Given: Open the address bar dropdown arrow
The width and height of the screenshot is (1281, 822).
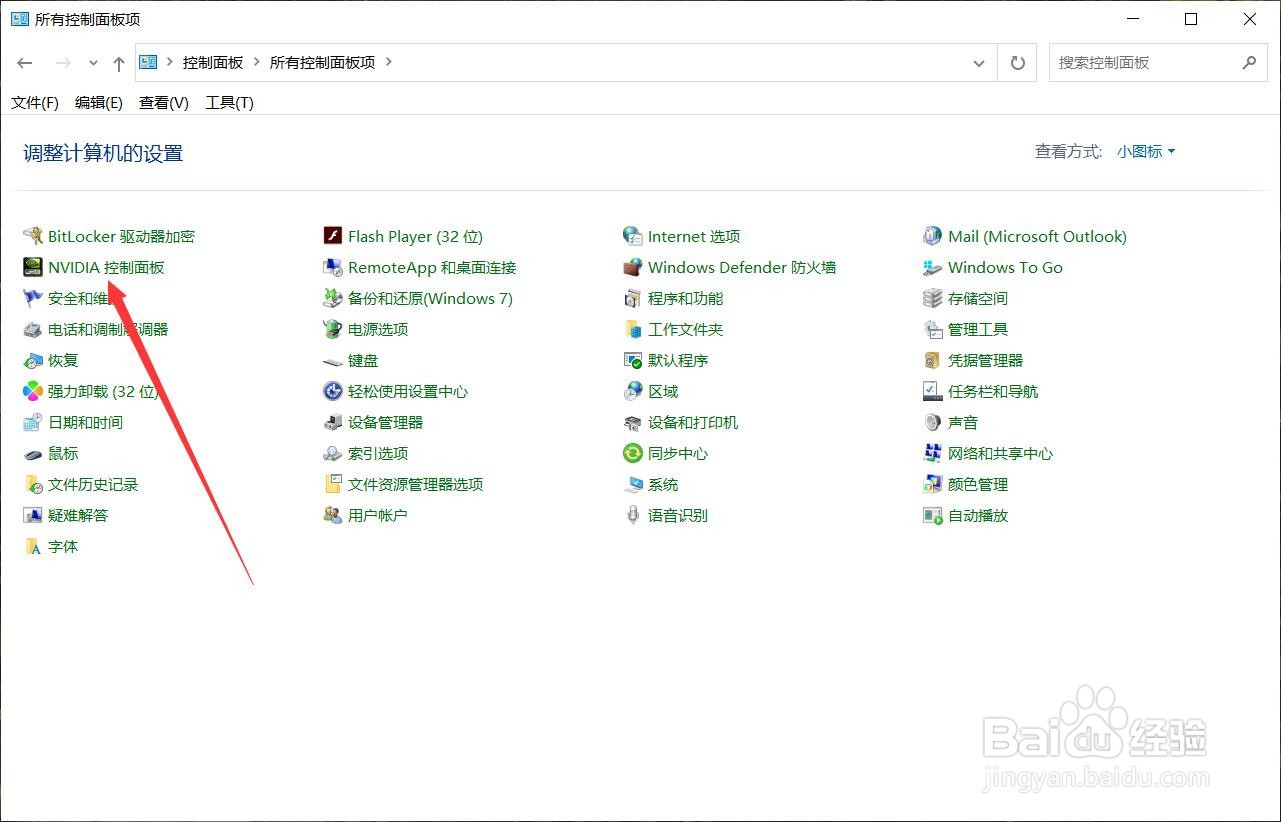Looking at the screenshot, I should (979, 62).
